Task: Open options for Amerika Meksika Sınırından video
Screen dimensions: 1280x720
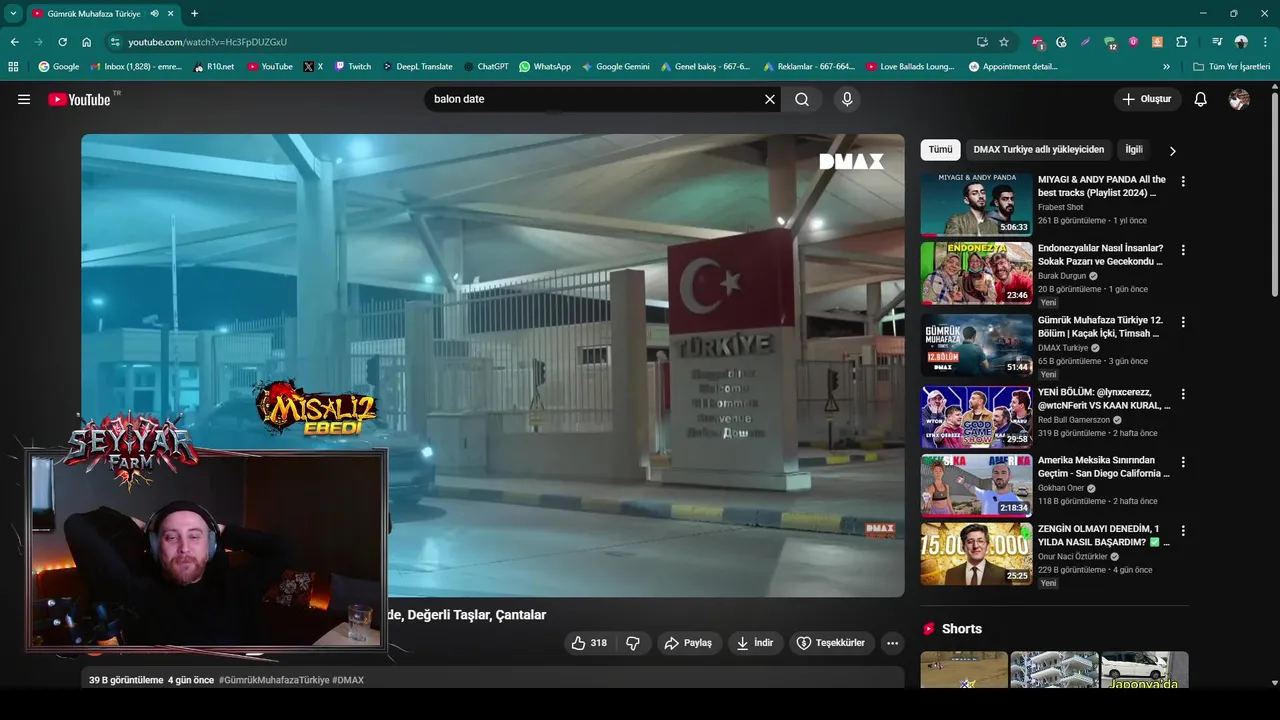Action: [1183, 462]
